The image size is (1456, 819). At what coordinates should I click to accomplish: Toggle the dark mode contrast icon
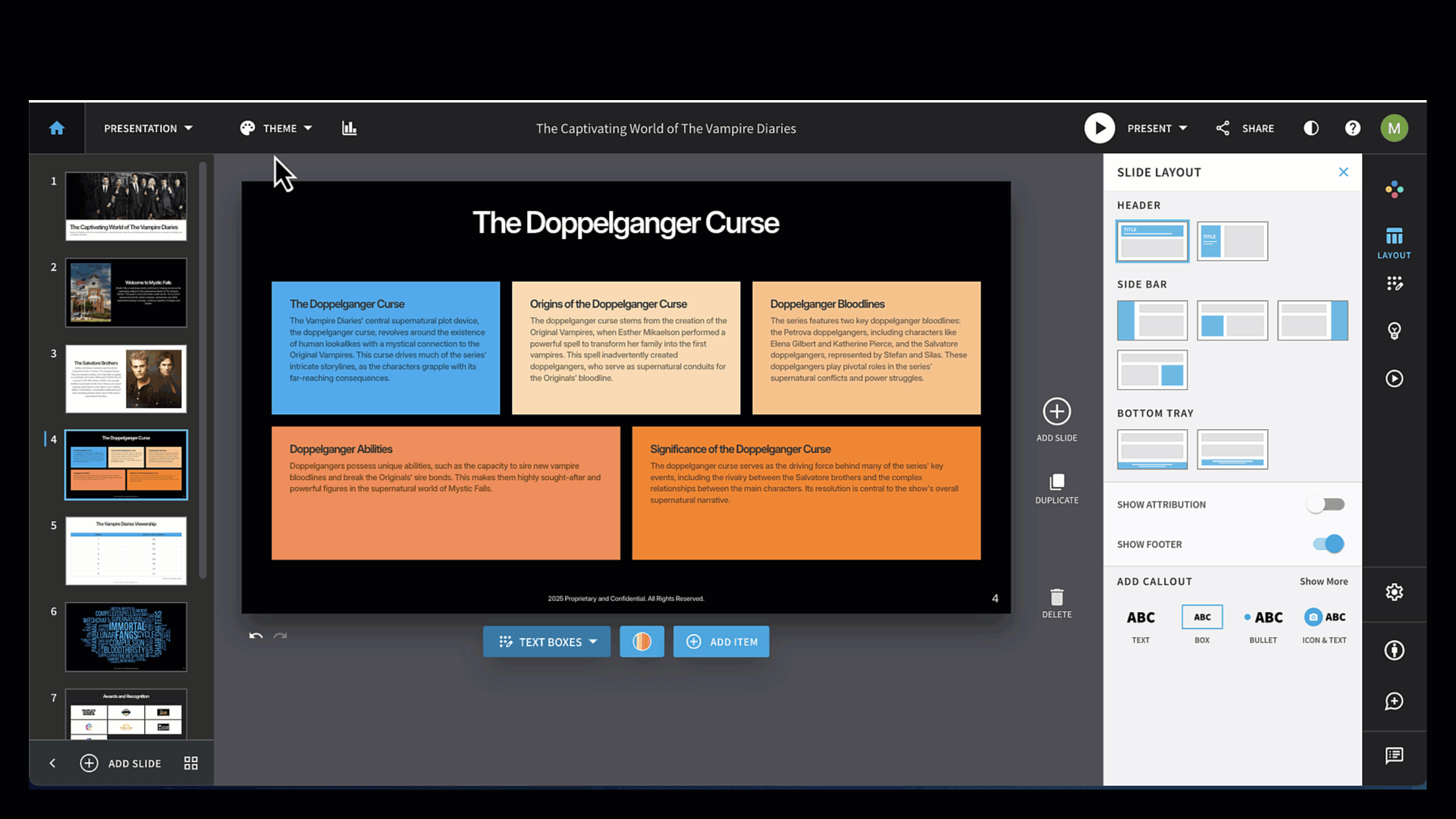click(1311, 128)
